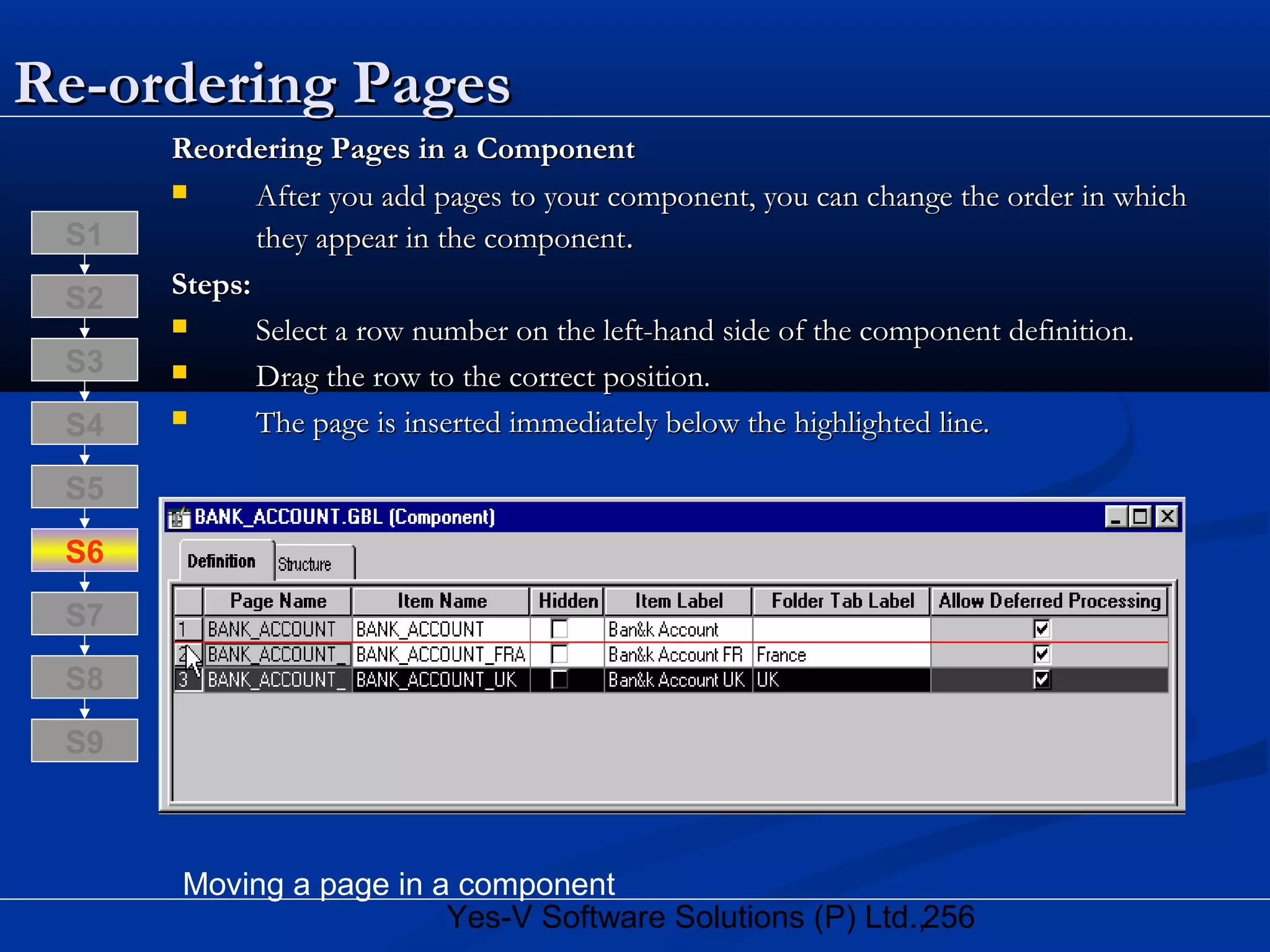Screen dimensions: 1270x952
Task: Uncheck Allow Deferred Processing for BANK_ACCOUNT_FRA row
Action: (1042, 654)
